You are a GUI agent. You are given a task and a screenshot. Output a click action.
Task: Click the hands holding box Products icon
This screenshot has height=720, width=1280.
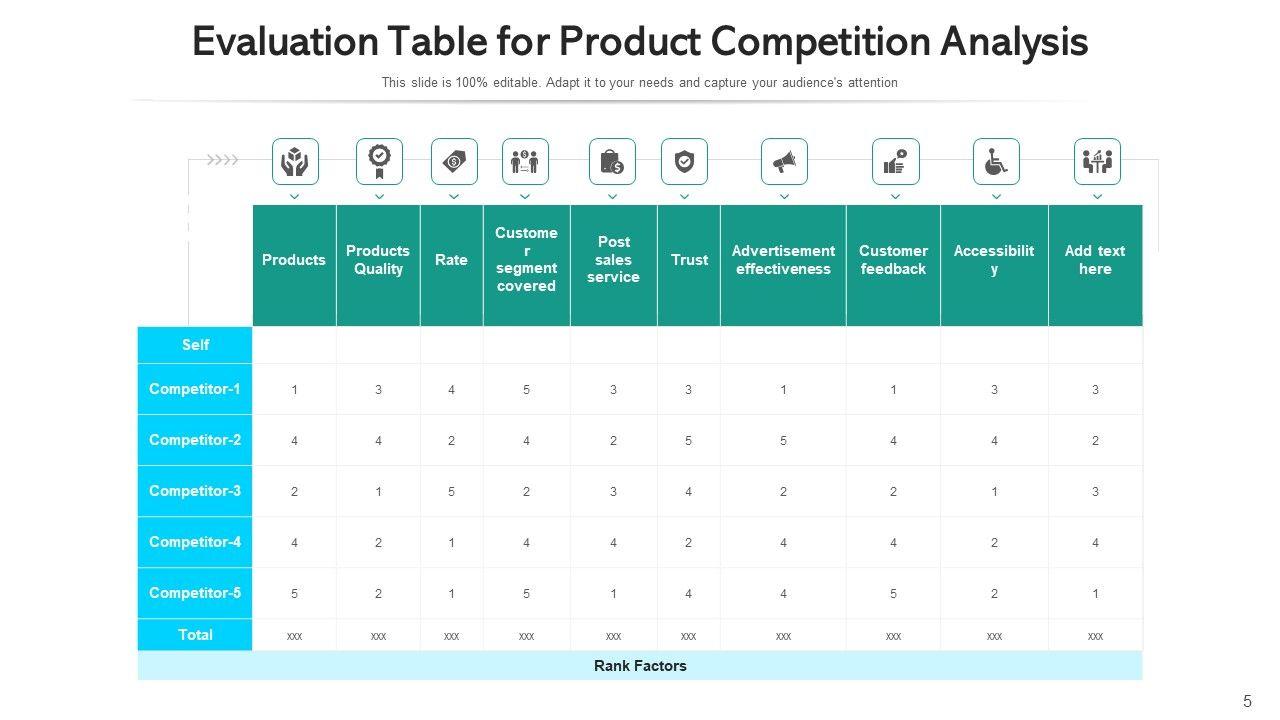pyautogui.click(x=295, y=162)
